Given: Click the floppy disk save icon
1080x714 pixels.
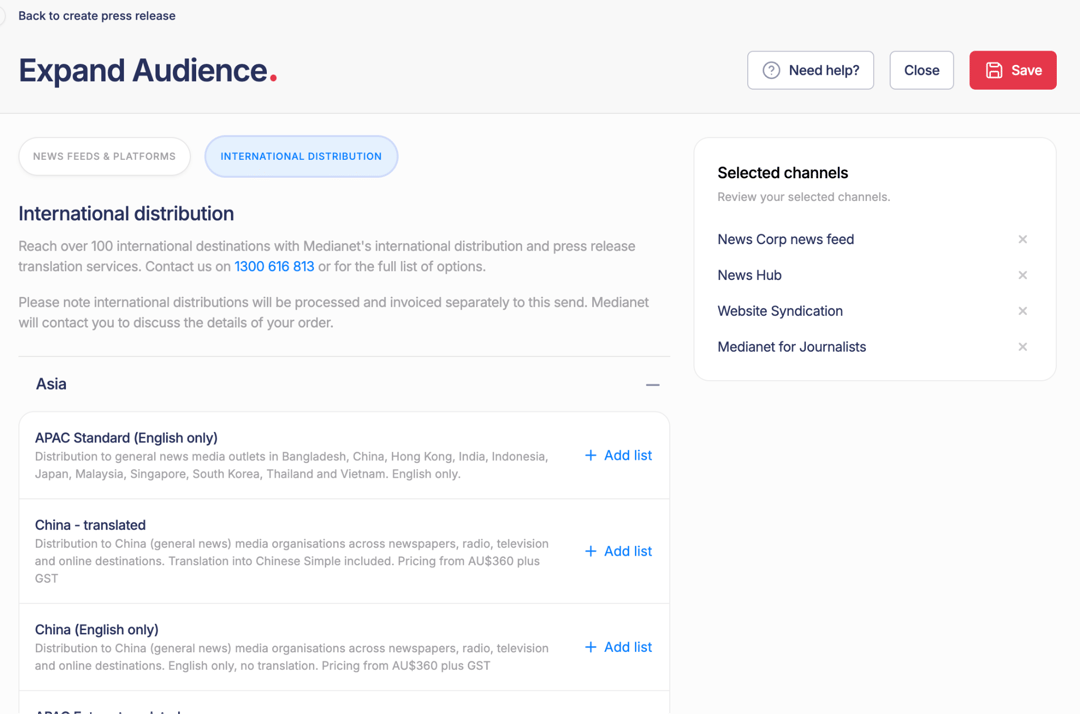Looking at the screenshot, I should 994,70.
